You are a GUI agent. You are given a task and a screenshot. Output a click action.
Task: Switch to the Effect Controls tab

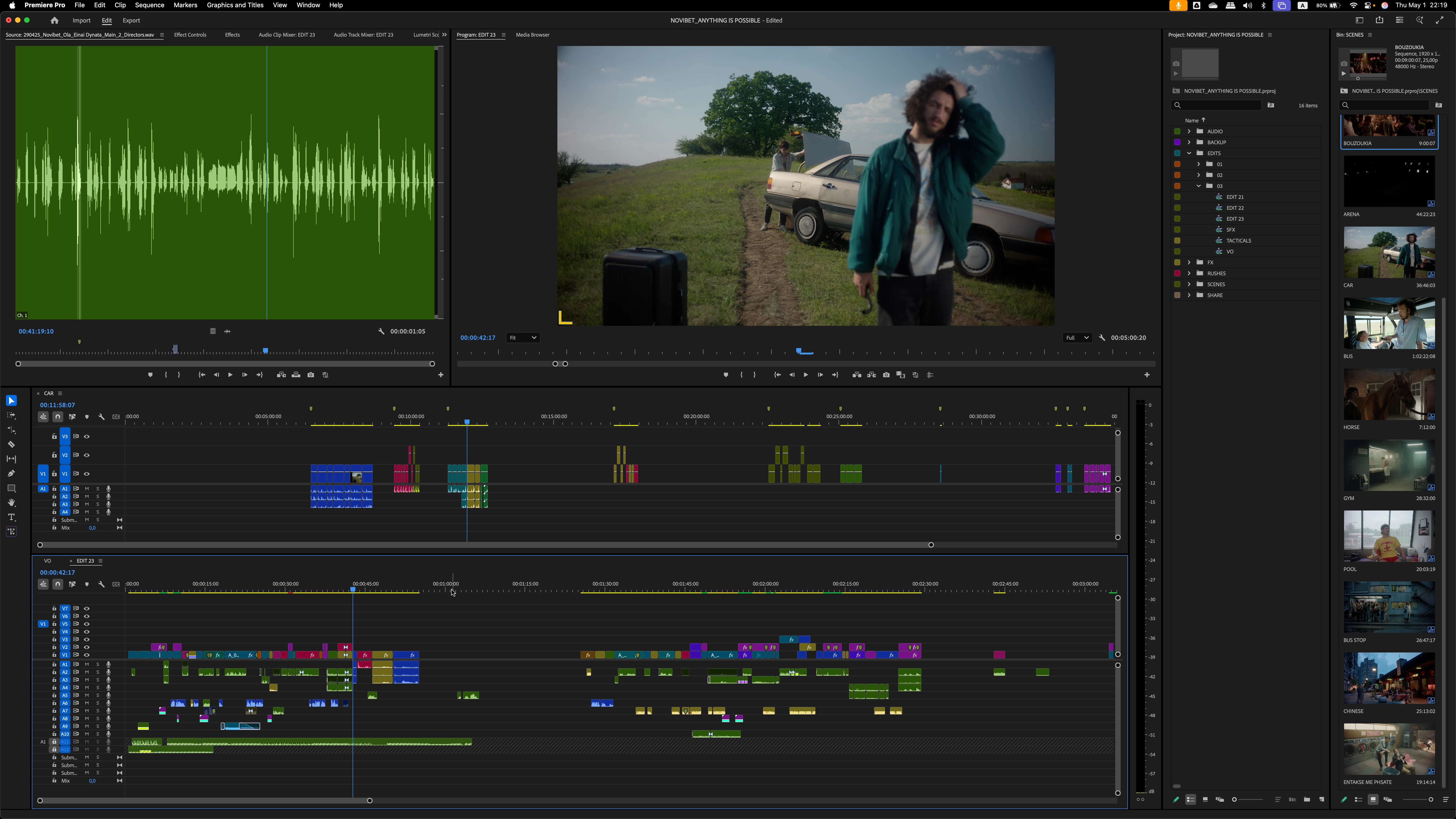coord(190,35)
